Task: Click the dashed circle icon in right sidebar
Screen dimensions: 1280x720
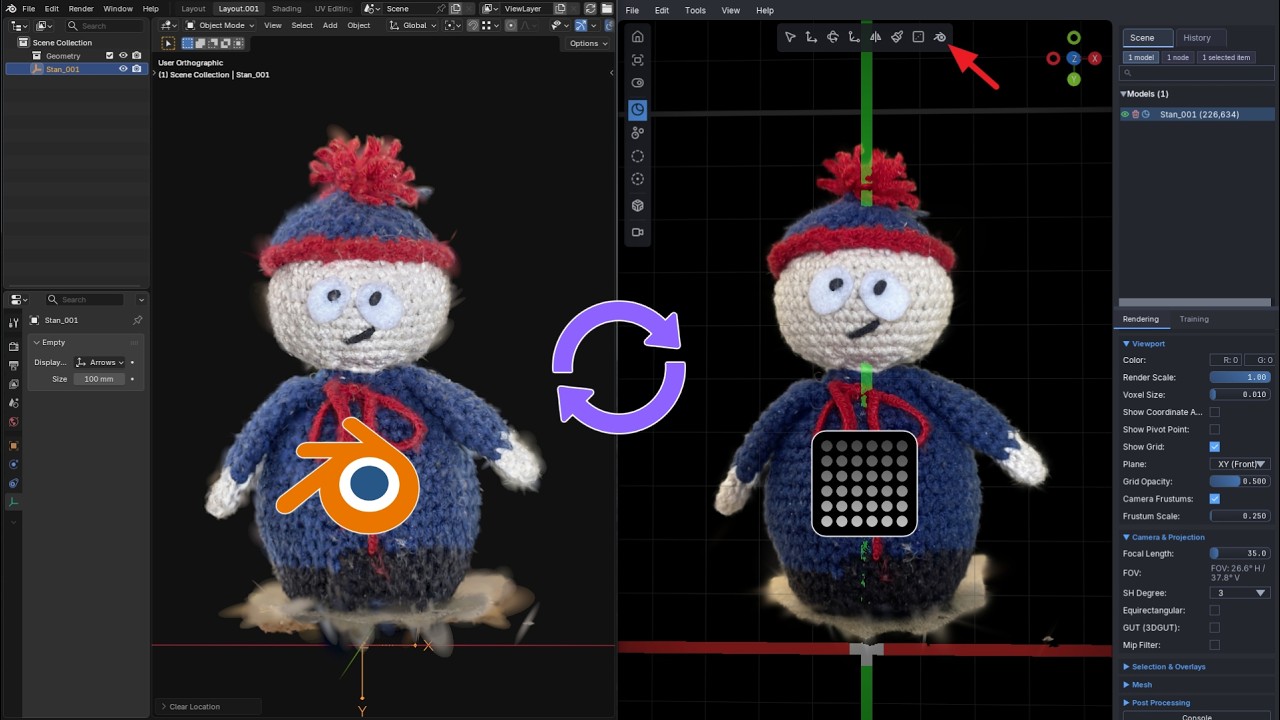Action: tap(637, 156)
